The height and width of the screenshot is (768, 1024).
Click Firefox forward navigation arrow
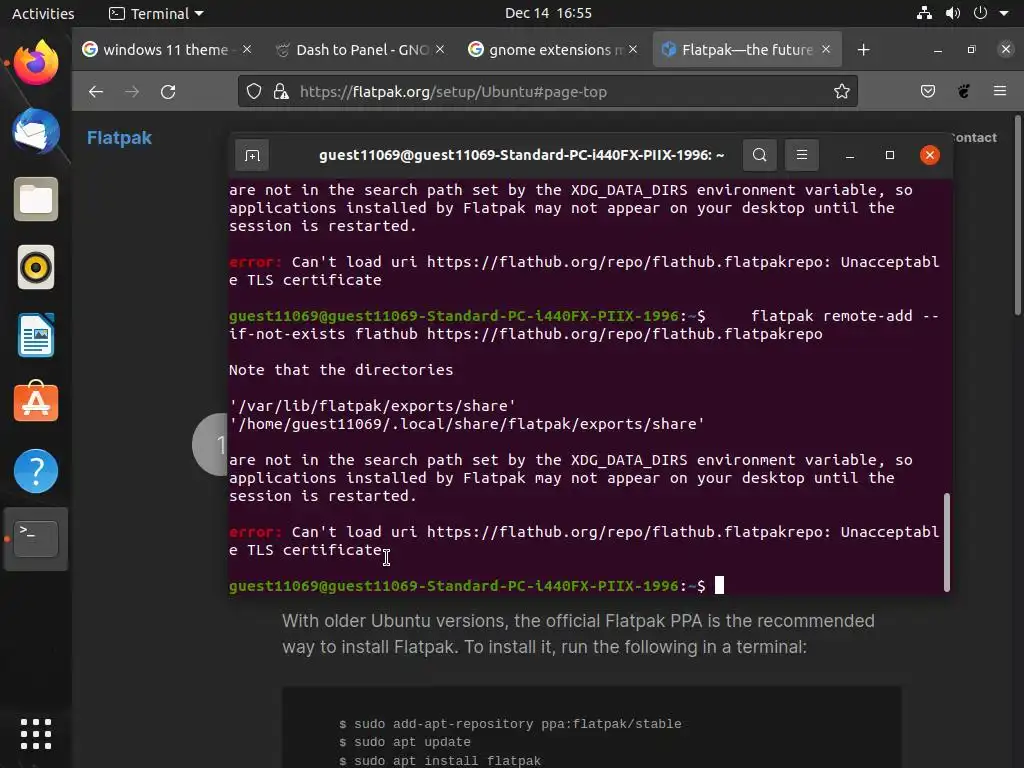click(x=132, y=91)
